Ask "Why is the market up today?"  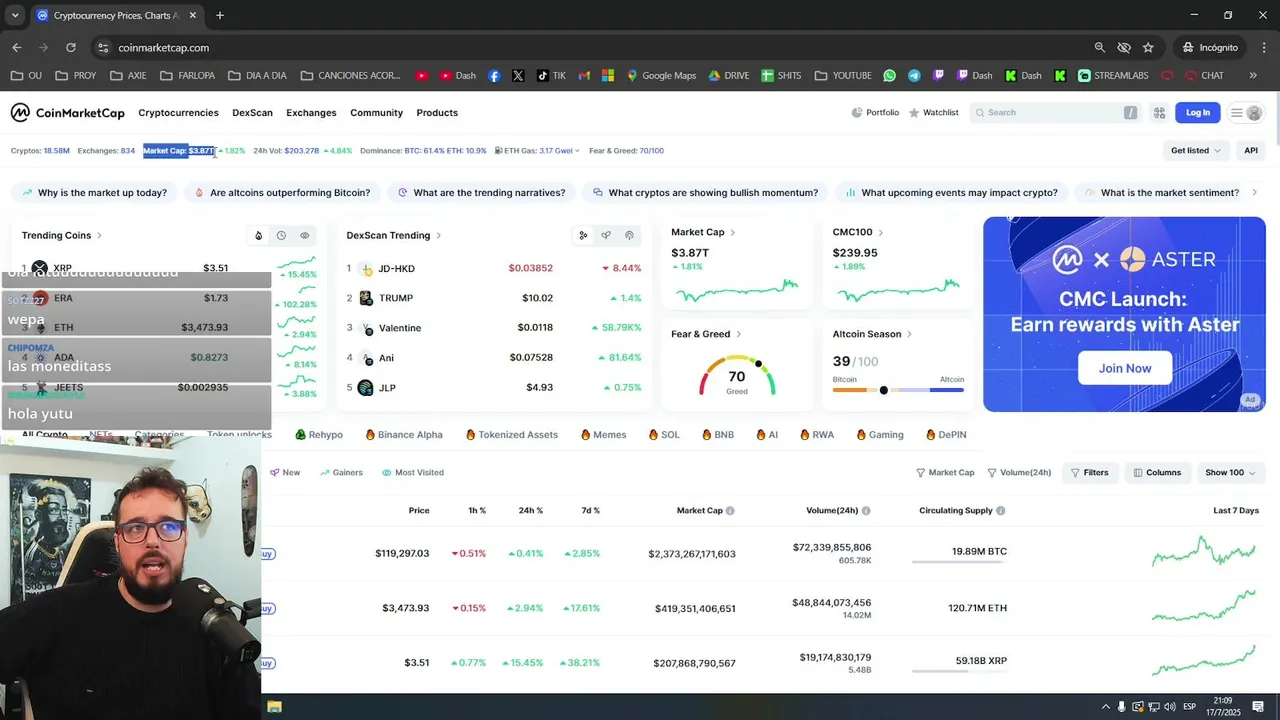(x=94, y=193)
